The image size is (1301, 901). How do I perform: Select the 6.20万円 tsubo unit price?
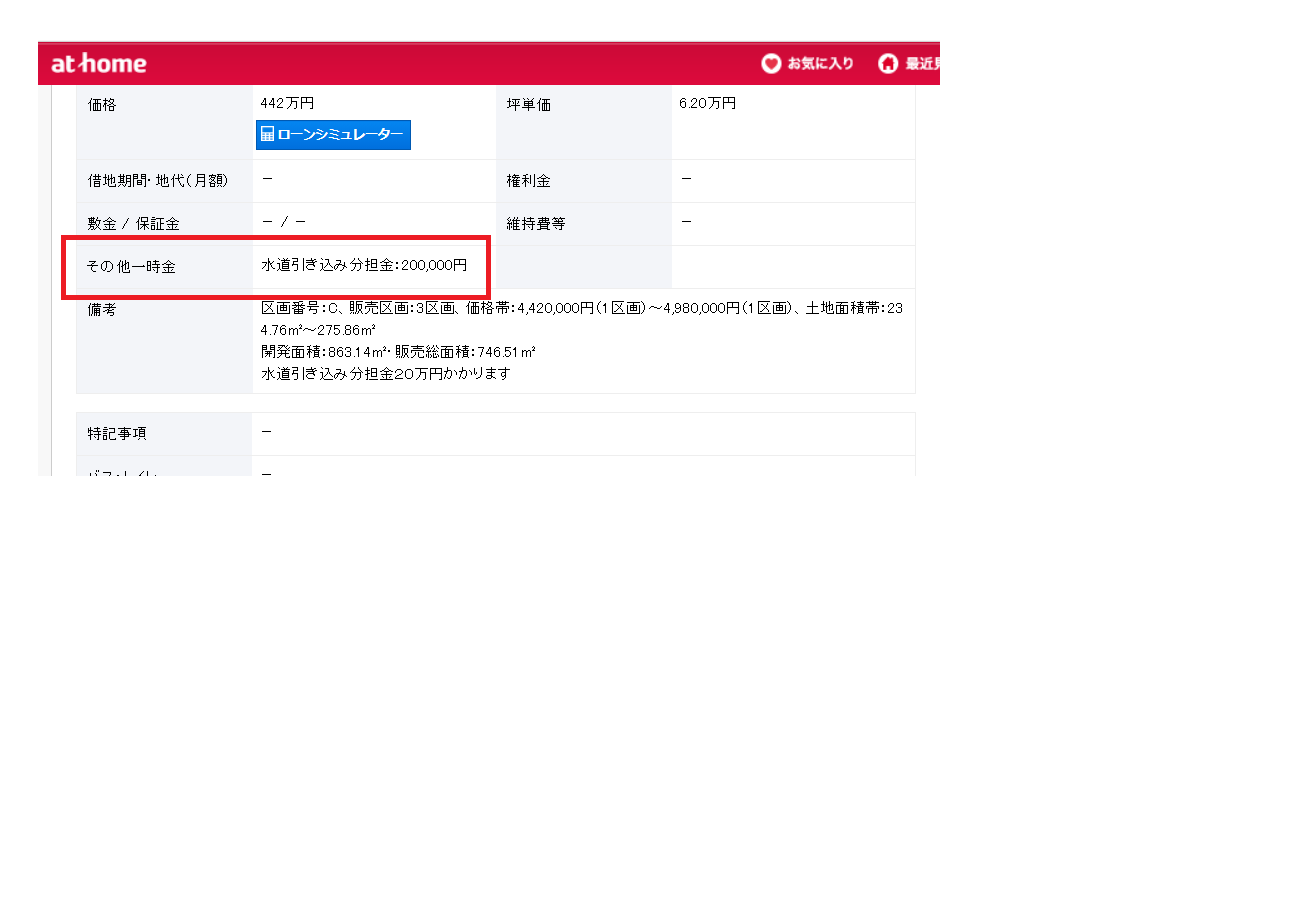click(x=708, y=103)
